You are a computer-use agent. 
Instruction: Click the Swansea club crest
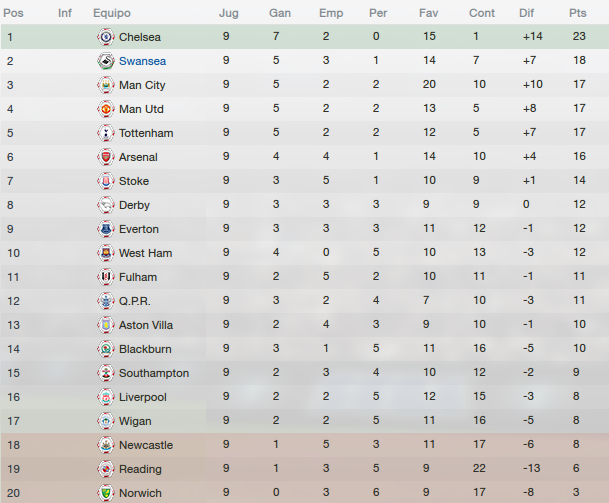pos(106,61)
